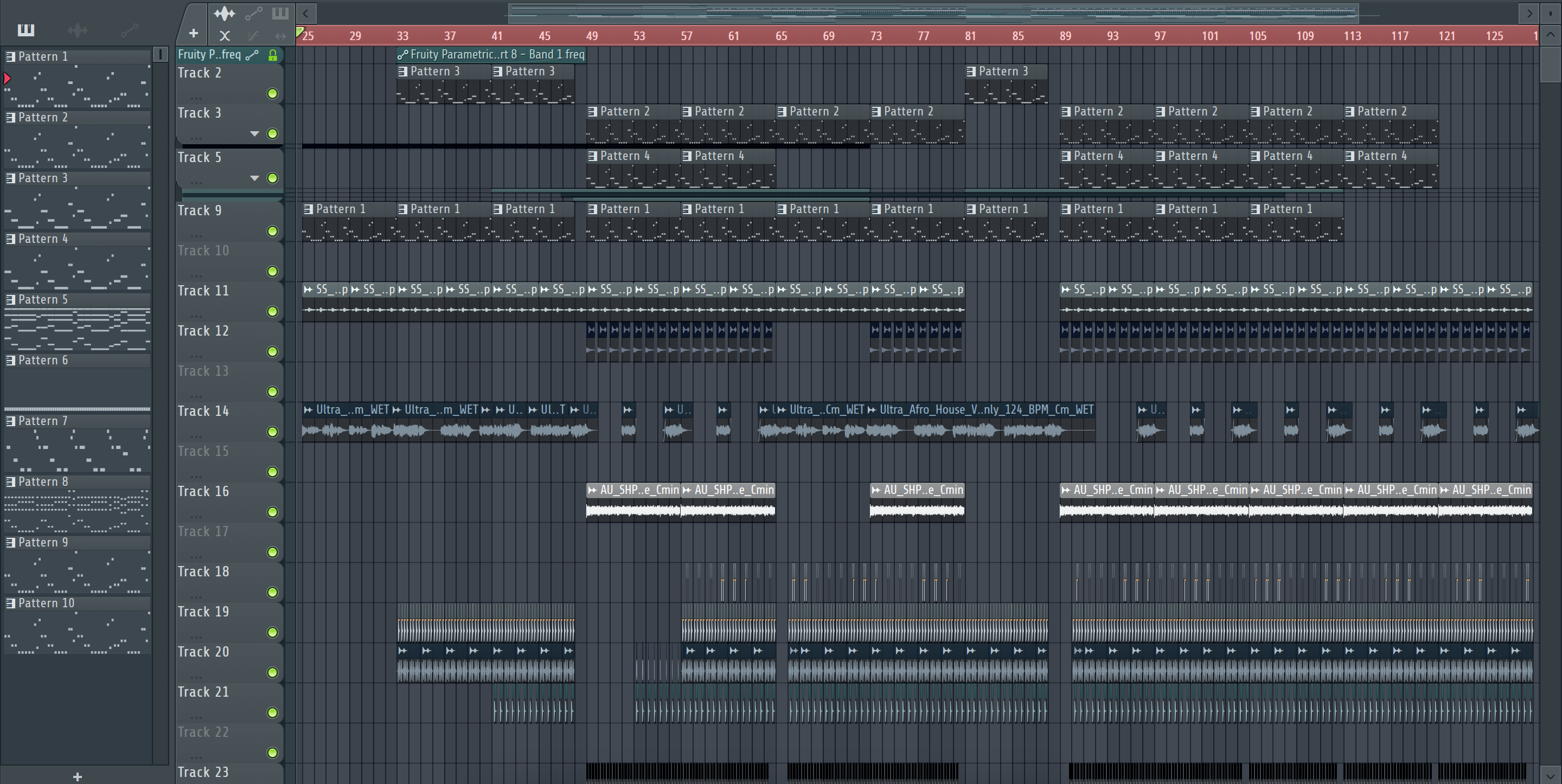The width and height of the screenshot is (1562, 784).
Task: Open Pattern 1 clip menu at bar 25
Action: (x=308, y=209)
